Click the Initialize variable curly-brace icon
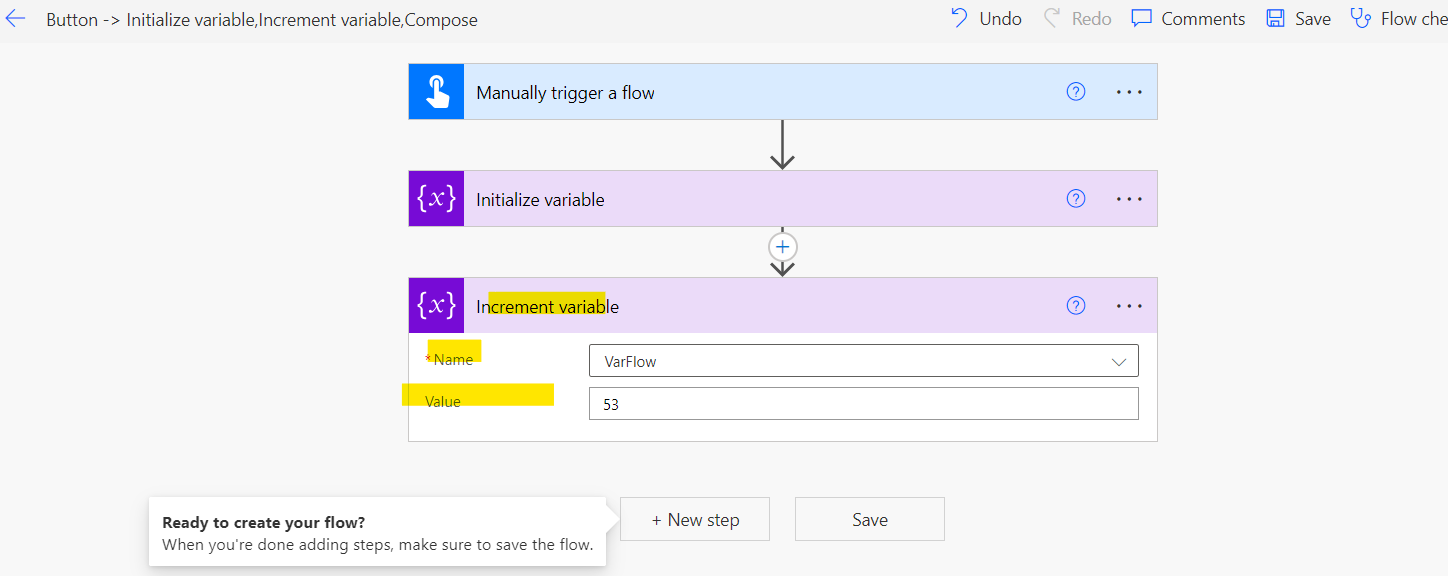1448x576 pixels. pyautogui.click(x=436, y=198)
